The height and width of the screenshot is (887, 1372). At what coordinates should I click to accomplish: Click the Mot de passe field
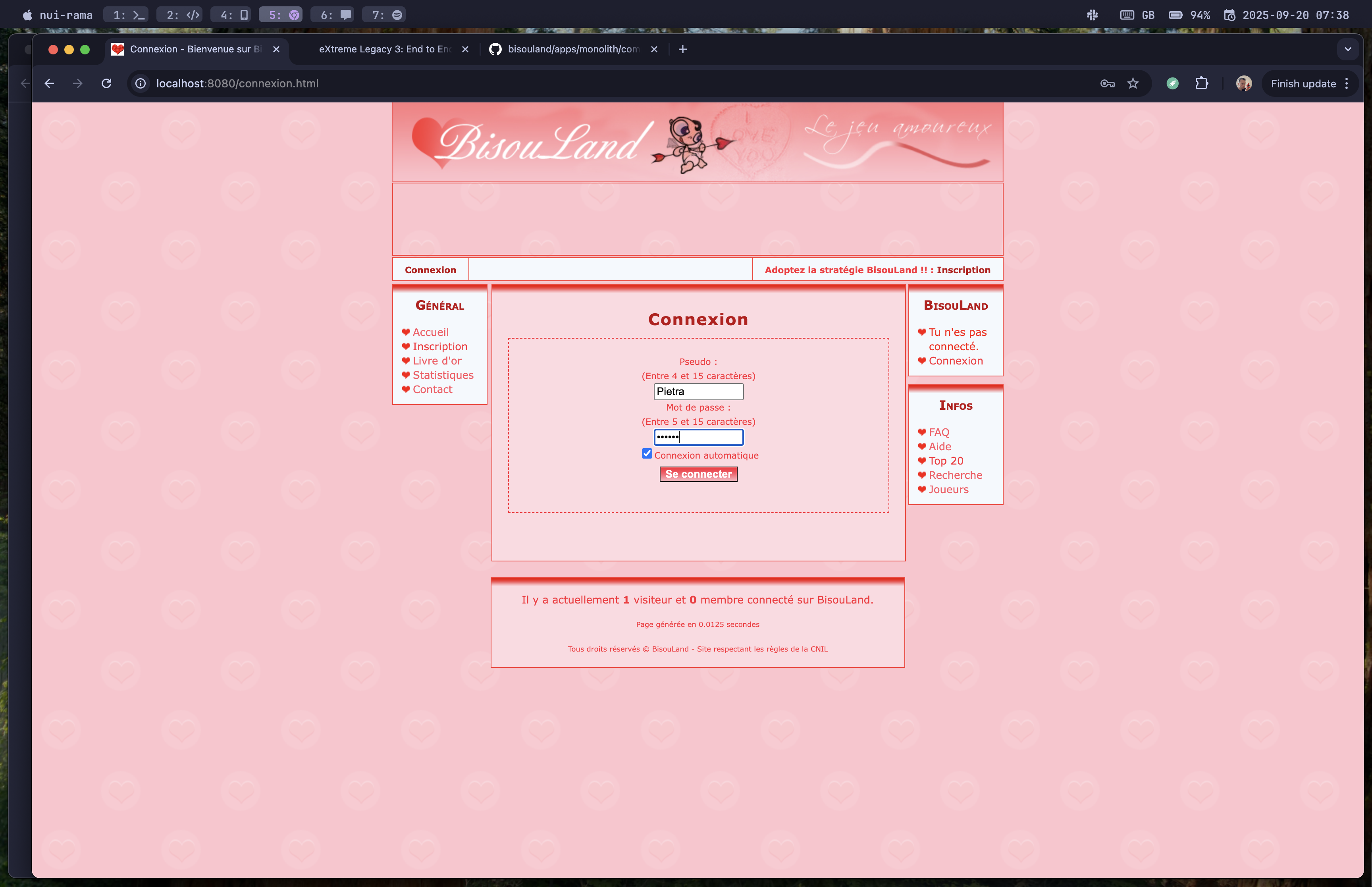(x=698, y=437)
